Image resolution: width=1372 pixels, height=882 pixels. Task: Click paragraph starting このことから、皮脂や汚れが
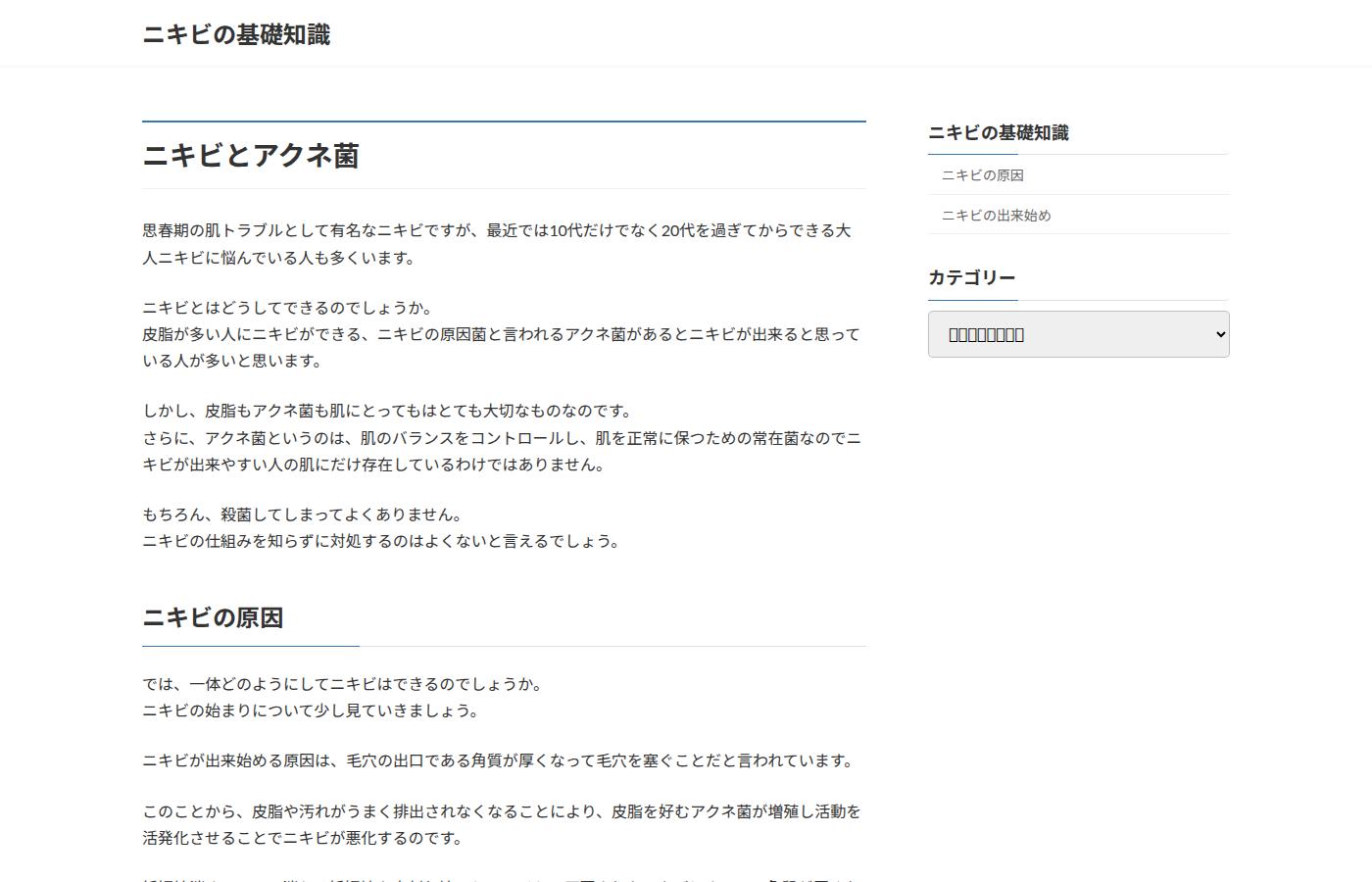click(x=502, y=824)
